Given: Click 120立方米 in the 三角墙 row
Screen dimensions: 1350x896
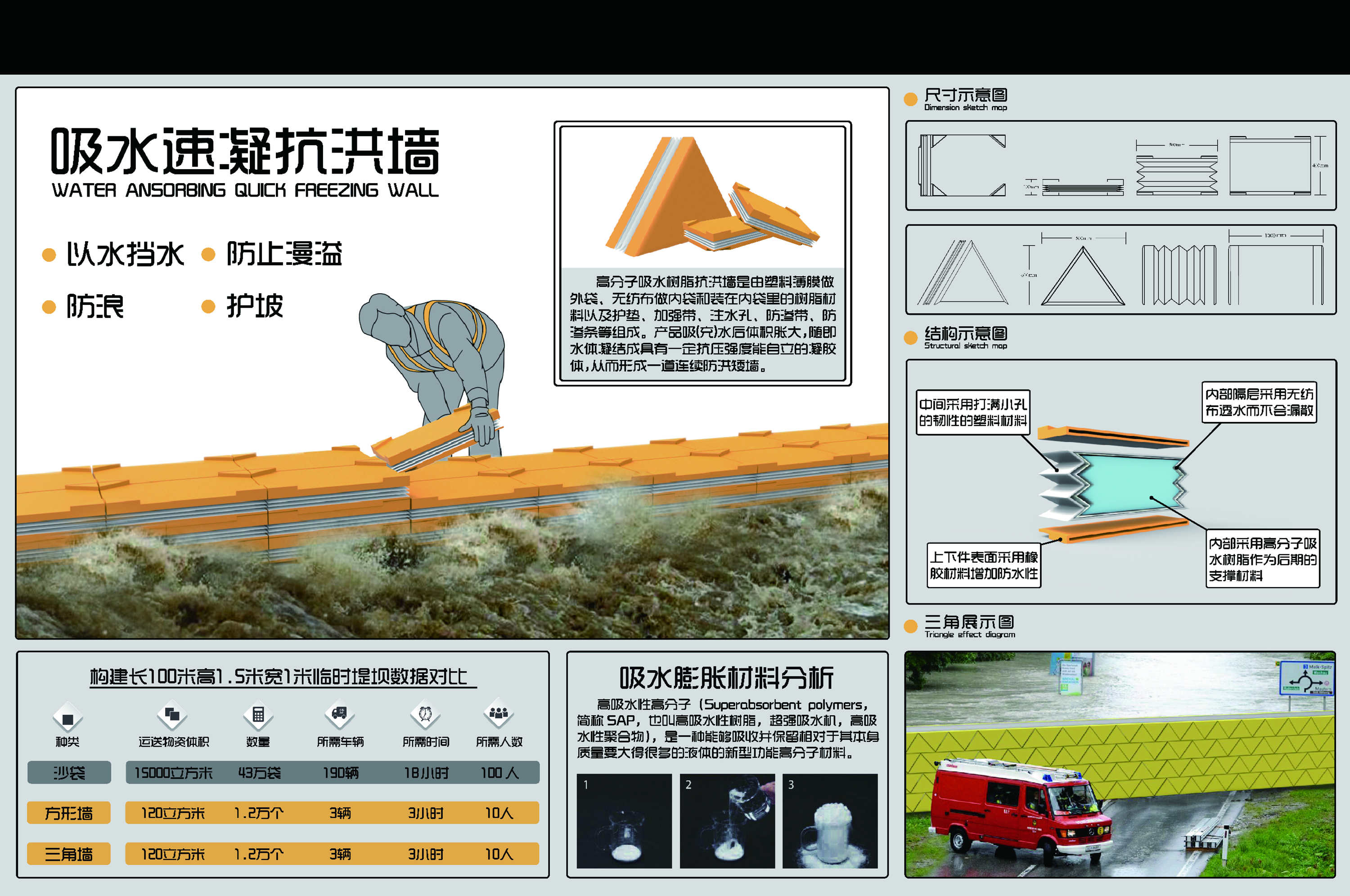Looking at the screenshot, I should pyautogui.click(x=173, y=854).
